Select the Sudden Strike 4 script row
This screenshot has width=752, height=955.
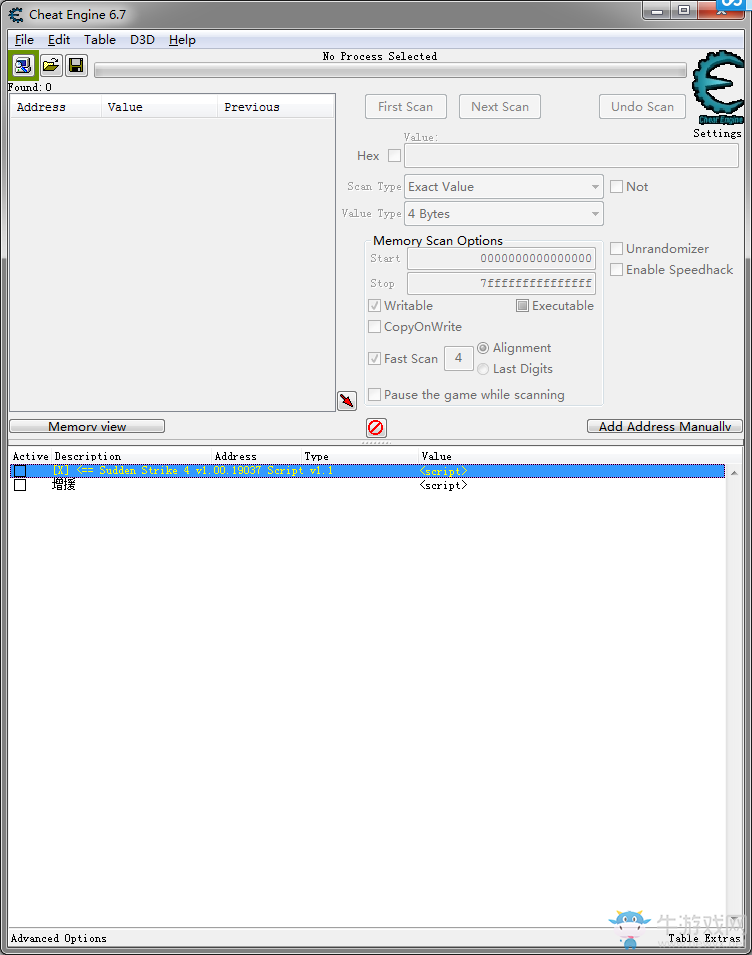[x=367, y=471]
